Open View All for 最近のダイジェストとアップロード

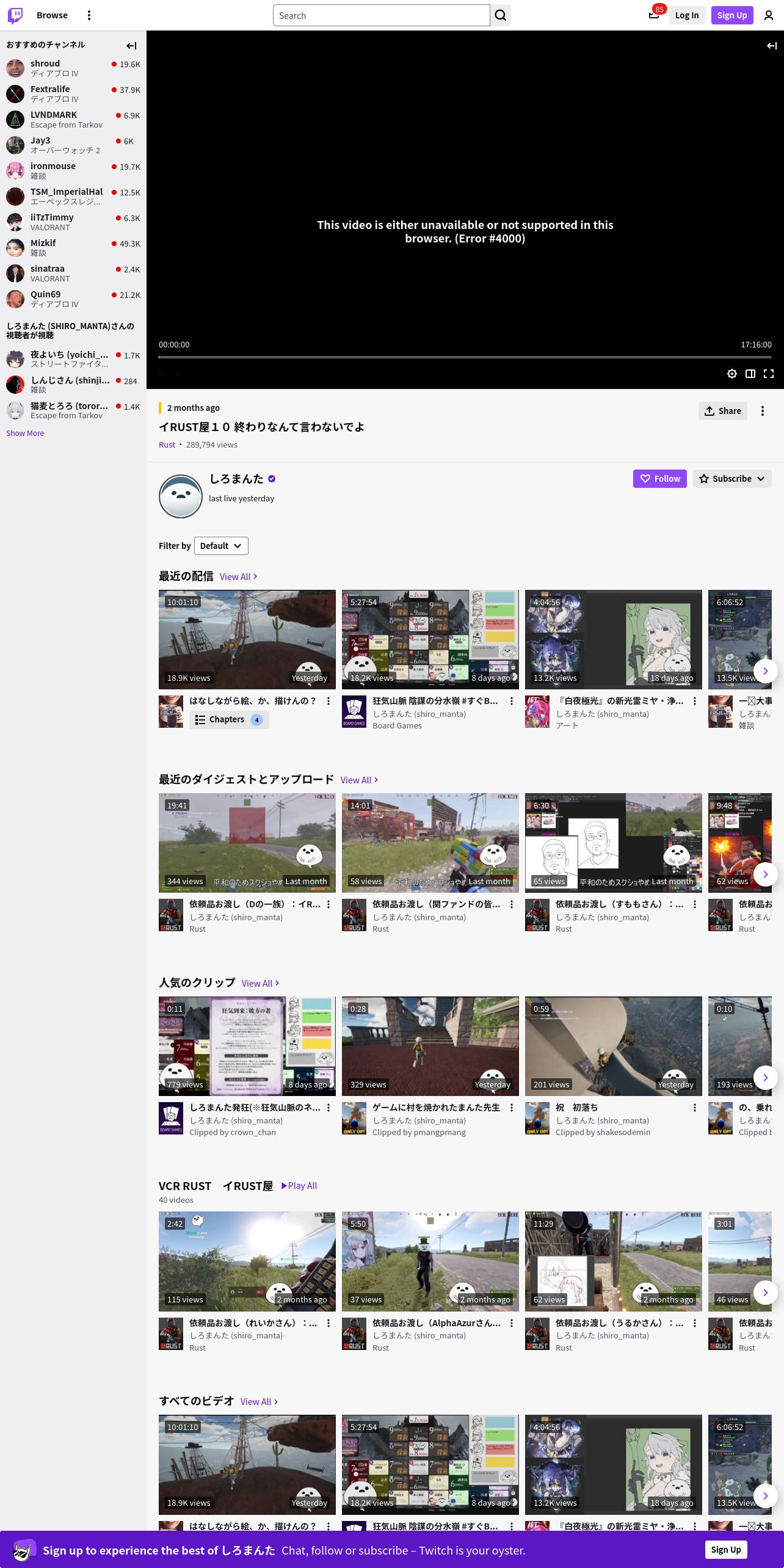pyautogui.click(x=360, y=780)
